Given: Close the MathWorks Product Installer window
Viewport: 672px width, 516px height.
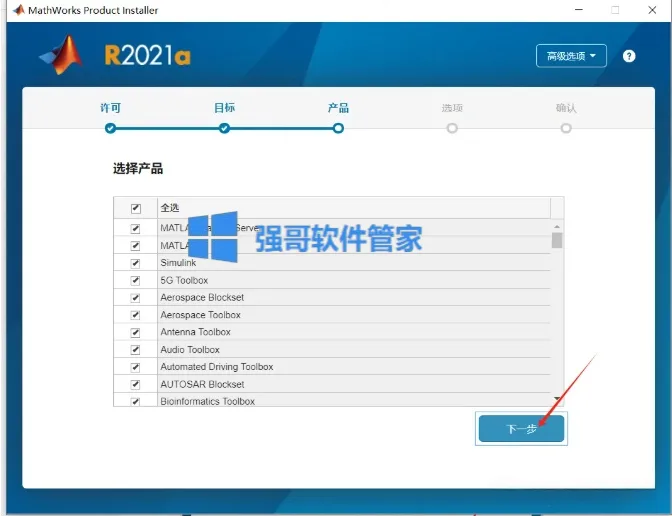Looking at the screenshot, I should tap(652, 10).
